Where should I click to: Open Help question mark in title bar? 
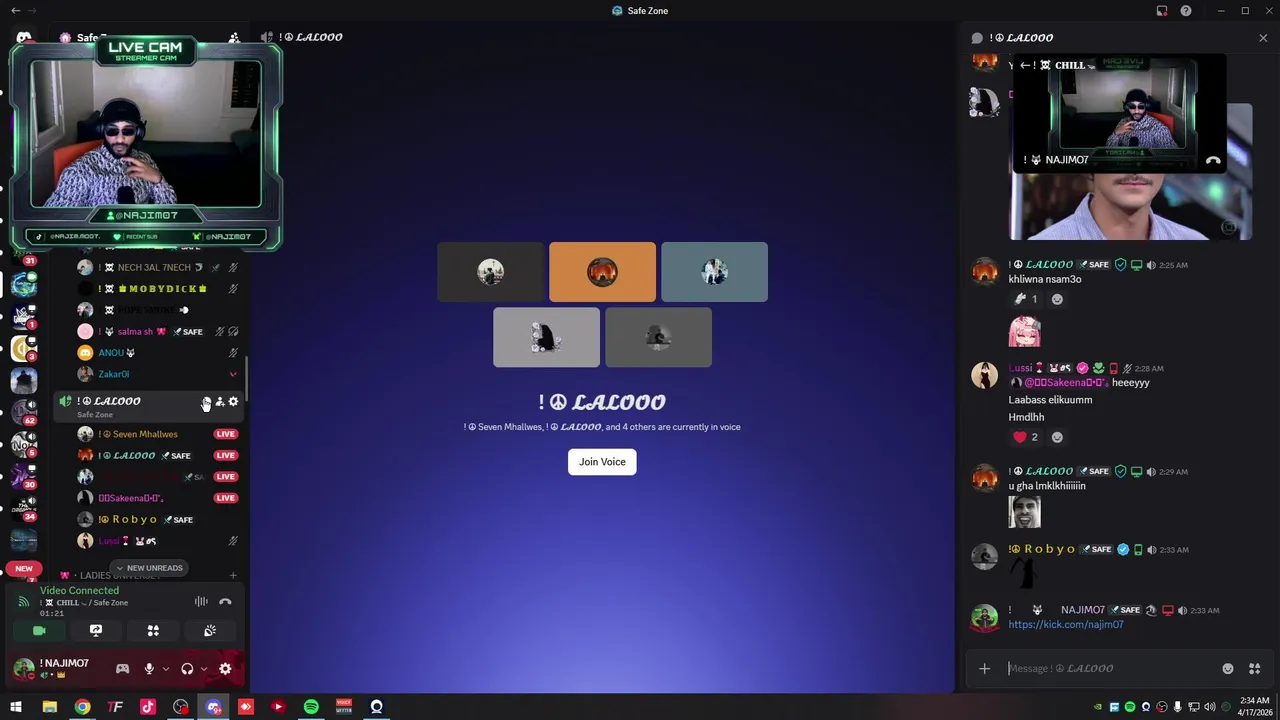(1186, 11)
